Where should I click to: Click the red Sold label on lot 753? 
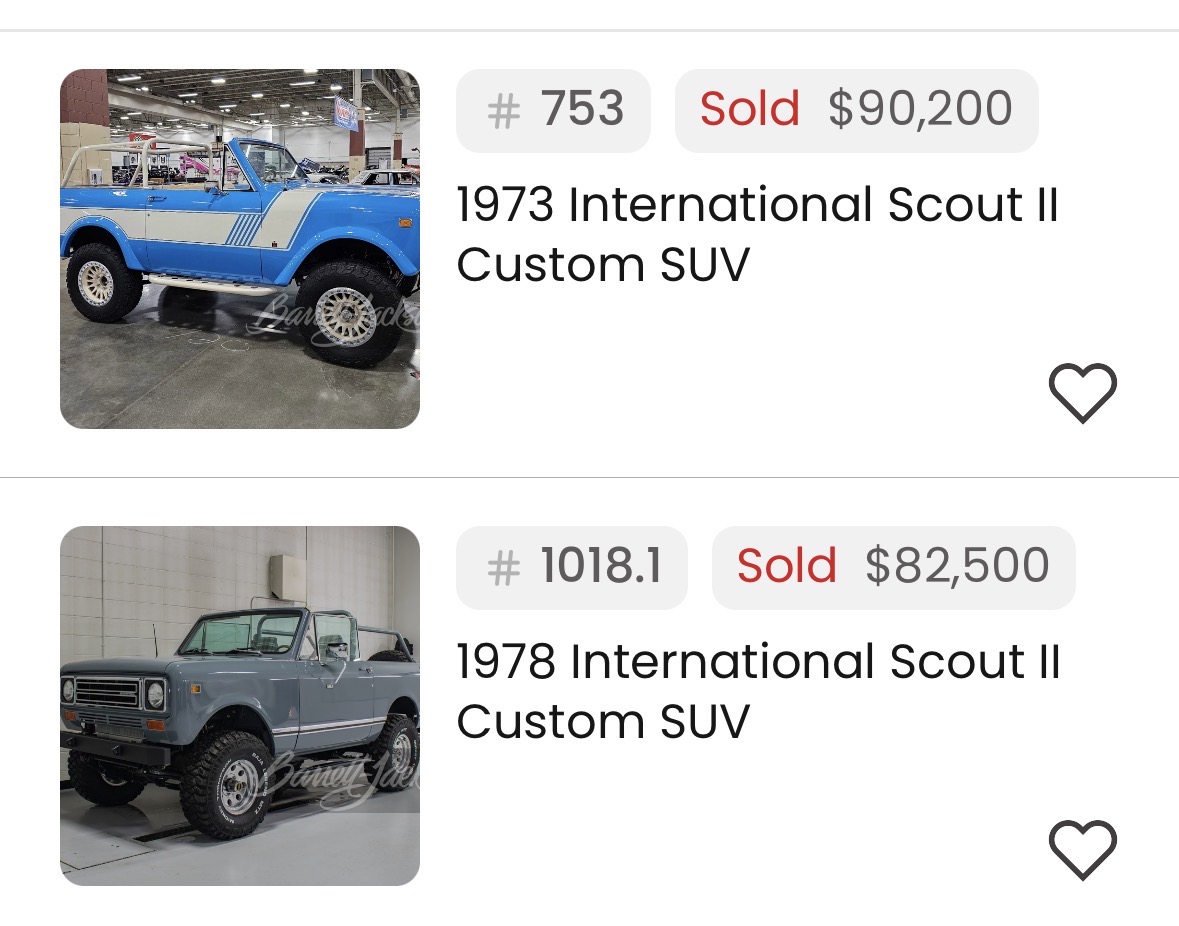coord(750,110)
